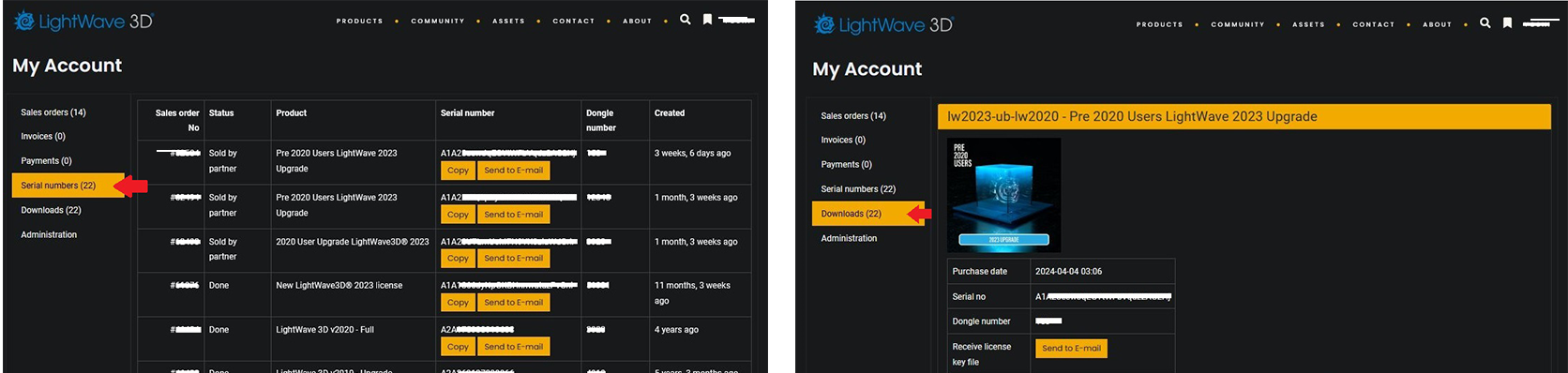Send to E-mail for LightWave 3D v2020 Full
Viewport: 1568px width, 373px height.
click(514, 347)
